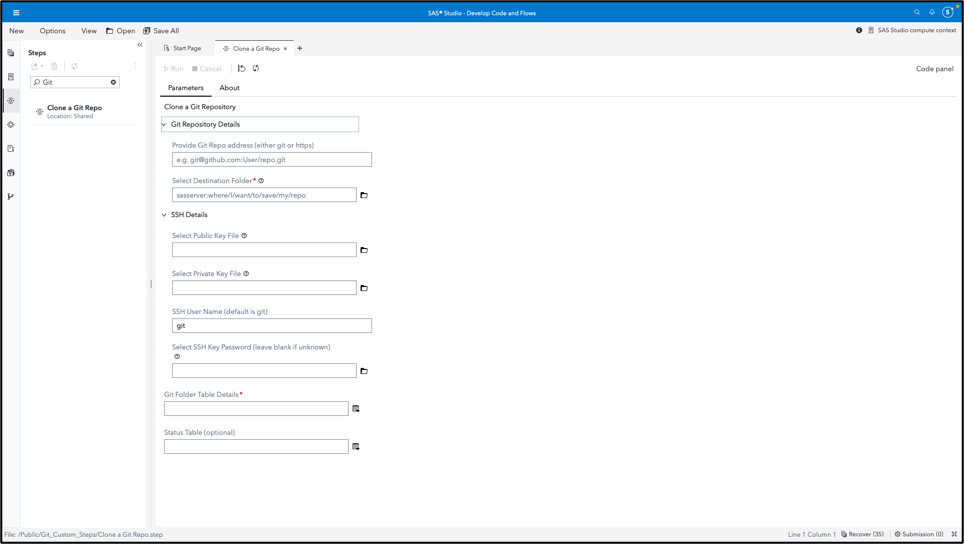This screenshot has height=544, width=964.
Task: Close the Clone a Git Repo tab
Action: [285, 49]
